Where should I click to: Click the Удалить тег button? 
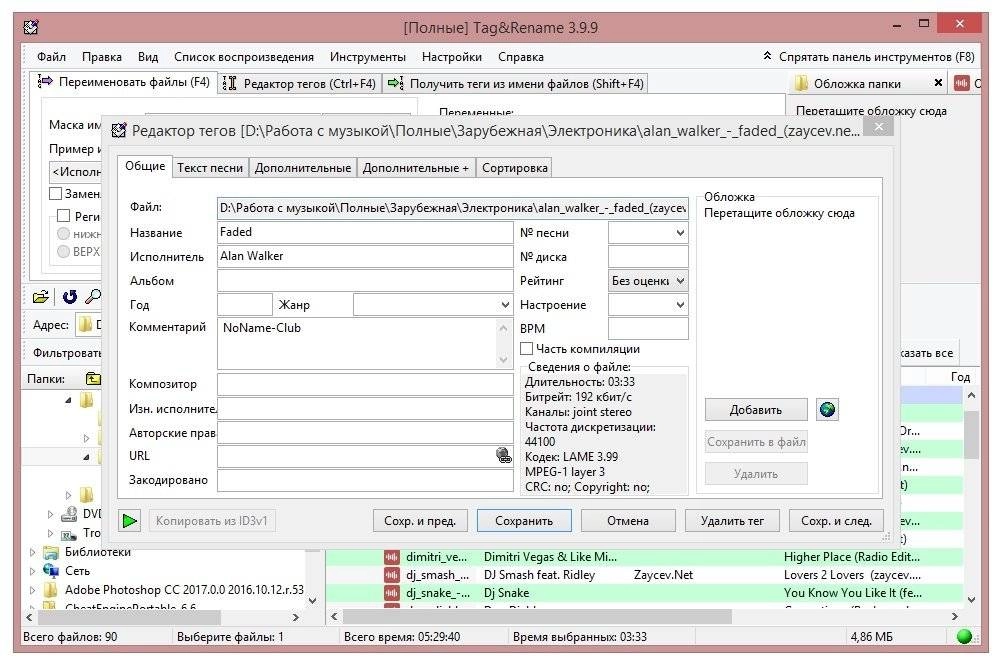[732, 521]
